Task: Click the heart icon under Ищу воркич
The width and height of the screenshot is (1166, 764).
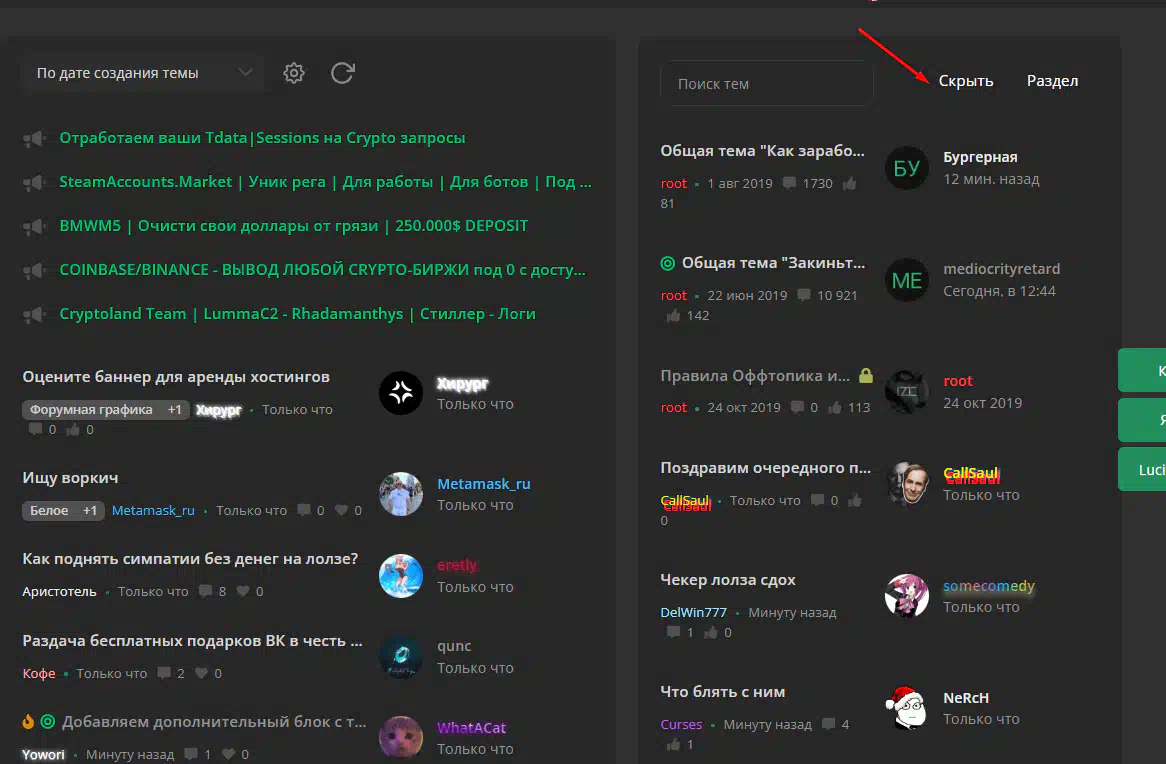Action: [x=341, y=510]
